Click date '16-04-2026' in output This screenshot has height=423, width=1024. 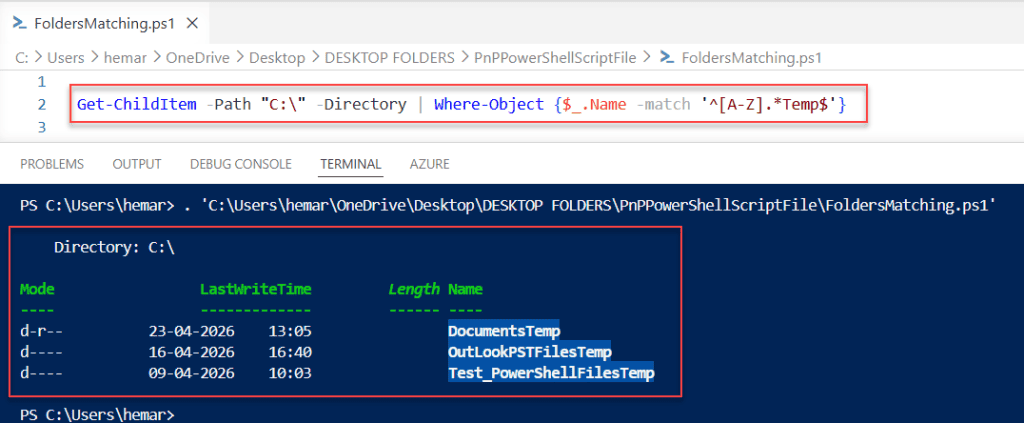pos(191,352)
